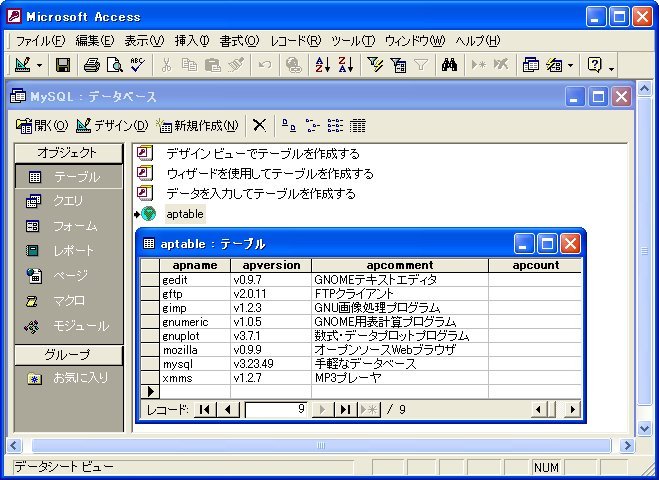The image size is (659, 480).
Task: Open the 挿入(I) menu
Action: point(192,41)
